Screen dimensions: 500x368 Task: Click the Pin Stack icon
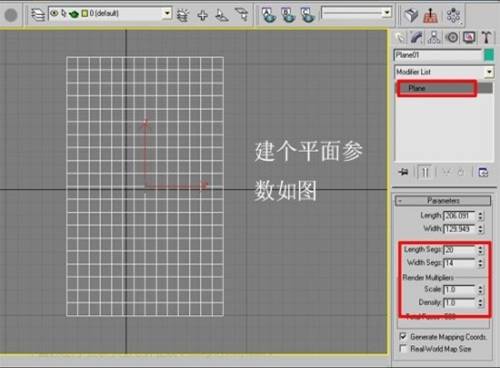(403, 172)
